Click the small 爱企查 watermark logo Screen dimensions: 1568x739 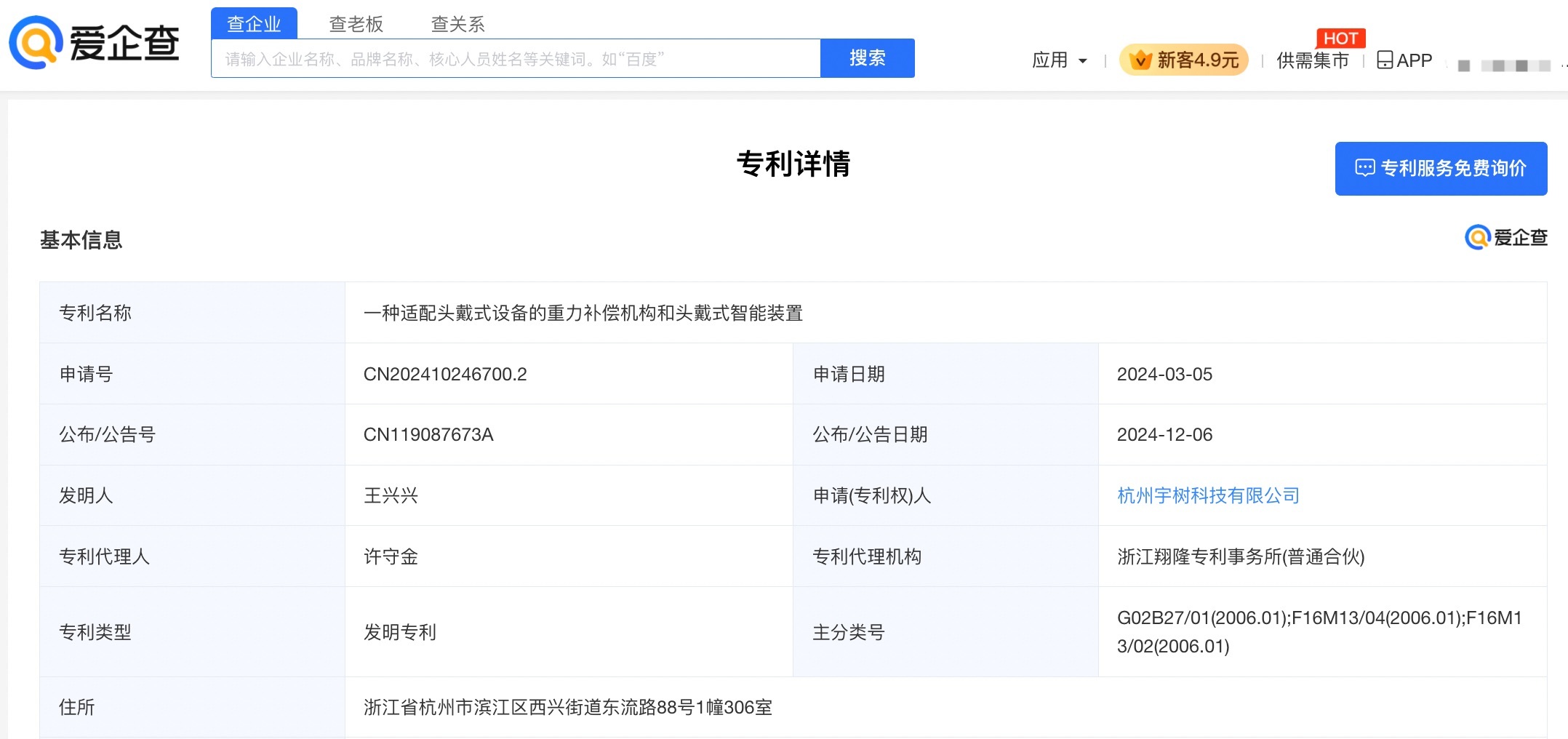coord(1505,237)
